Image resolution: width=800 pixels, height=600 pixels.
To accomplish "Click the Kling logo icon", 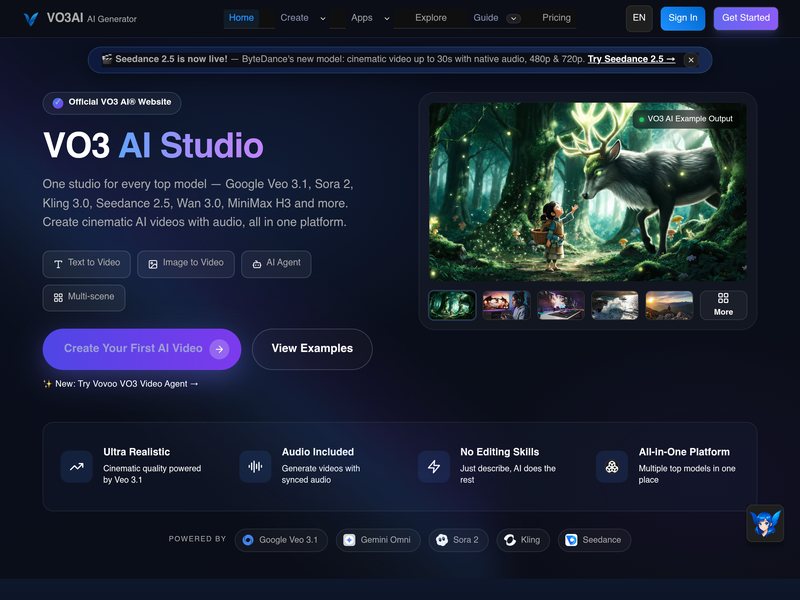I will (510, 540).
